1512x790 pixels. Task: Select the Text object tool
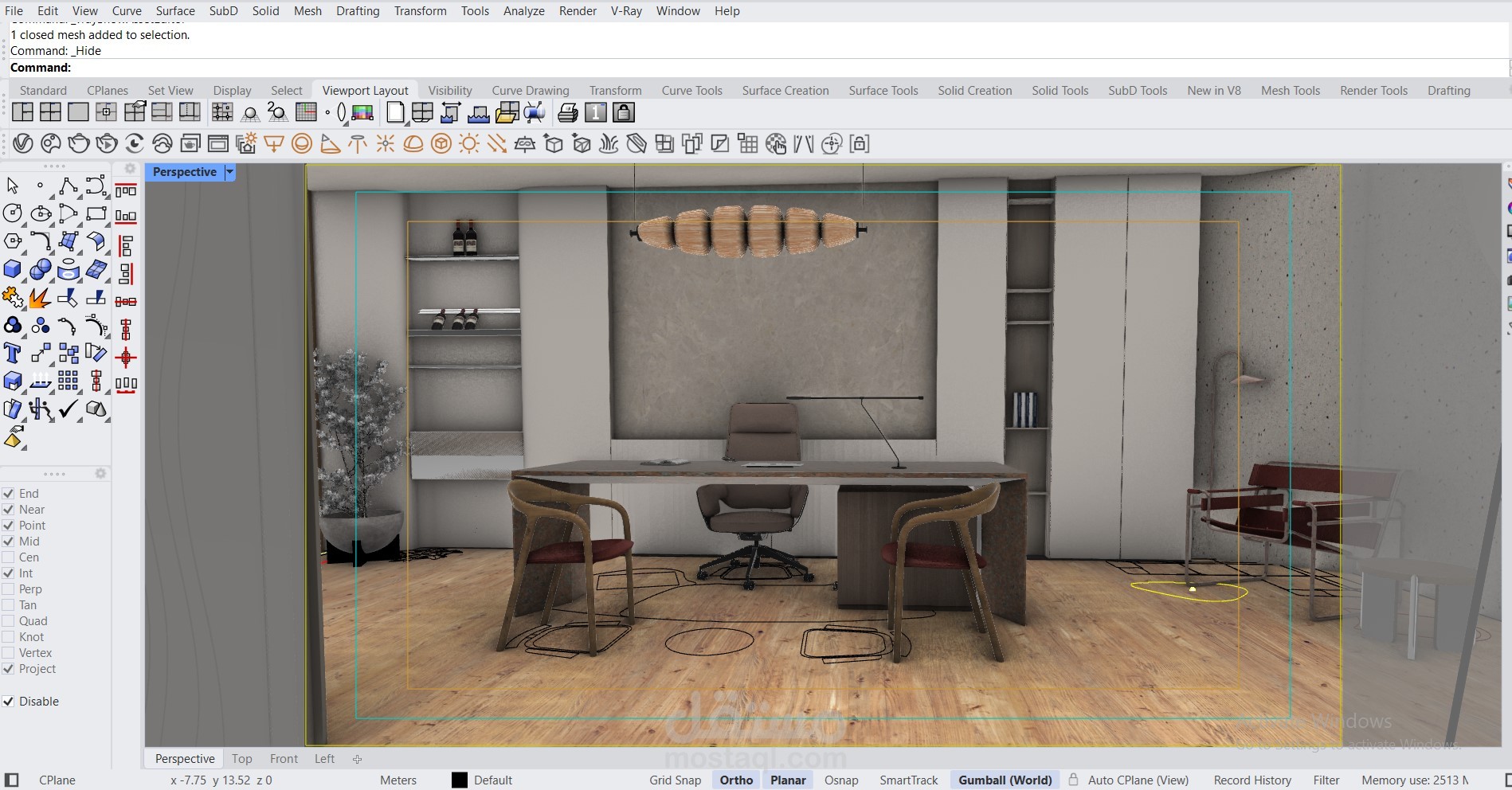point(12,353)
